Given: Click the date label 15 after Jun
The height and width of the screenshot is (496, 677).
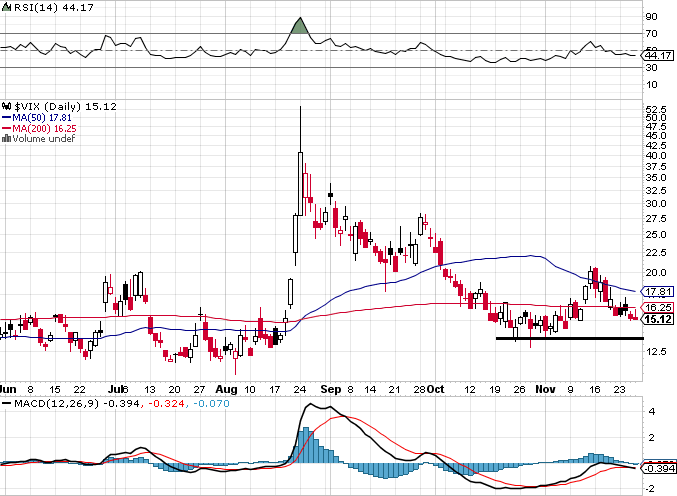Looking at the screenshot, I should coord(54,389).
